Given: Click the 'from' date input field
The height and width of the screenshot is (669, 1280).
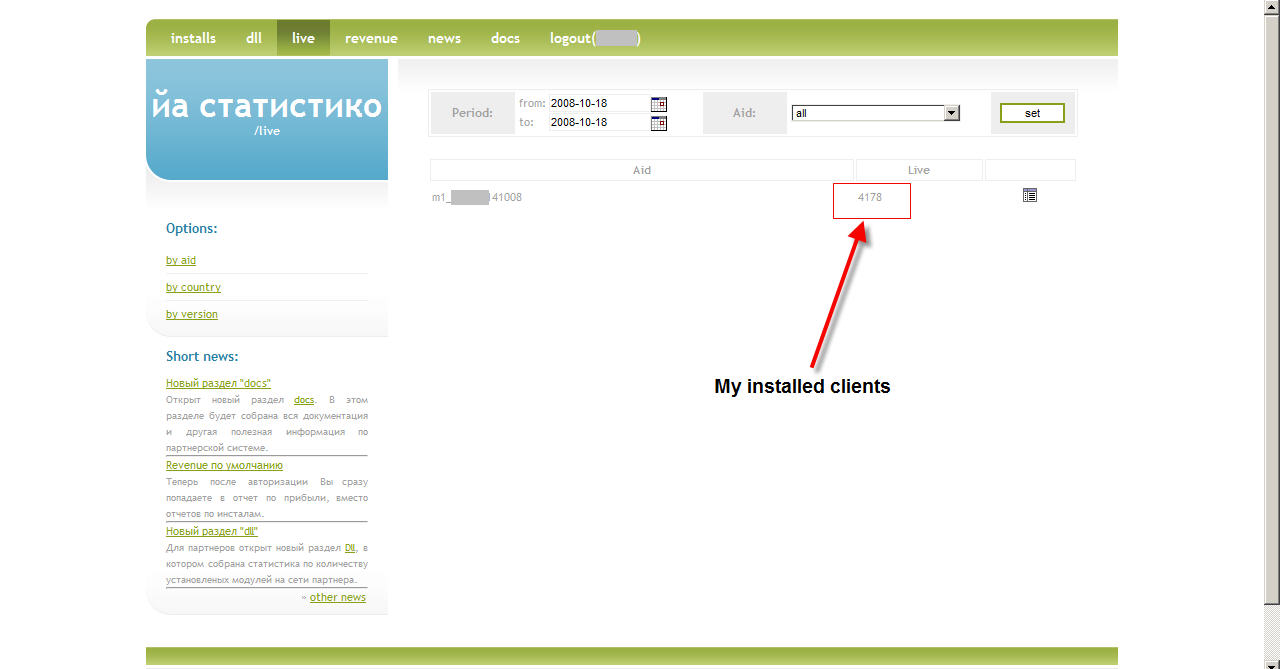Looking at the screenshot, I should [598, 103].
